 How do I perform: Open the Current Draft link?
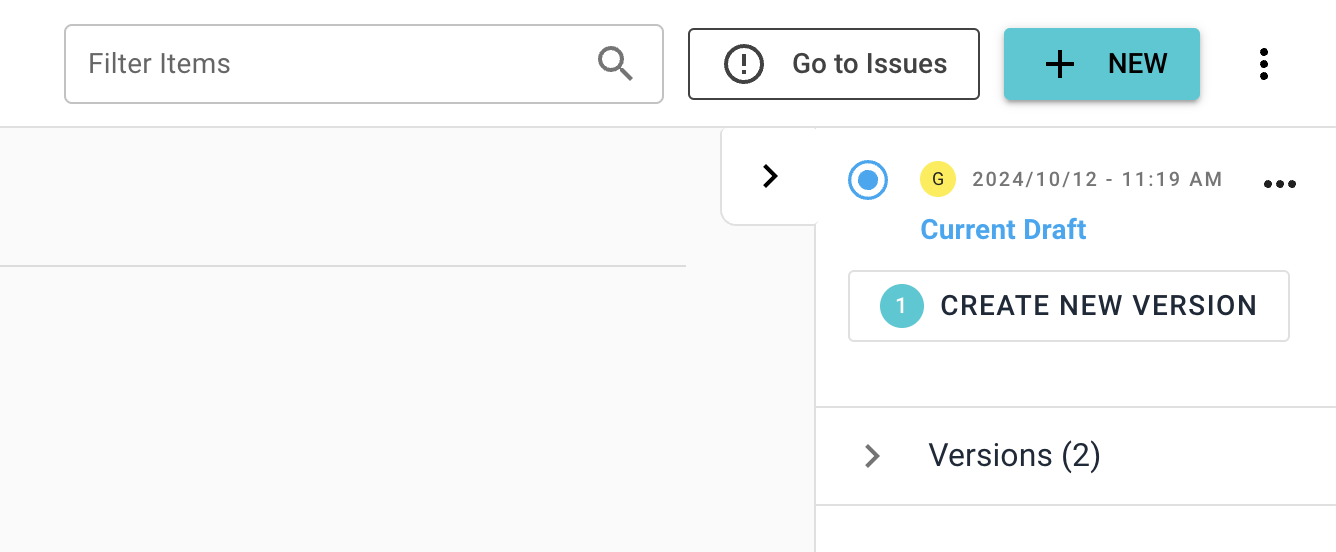(1003, 230)
